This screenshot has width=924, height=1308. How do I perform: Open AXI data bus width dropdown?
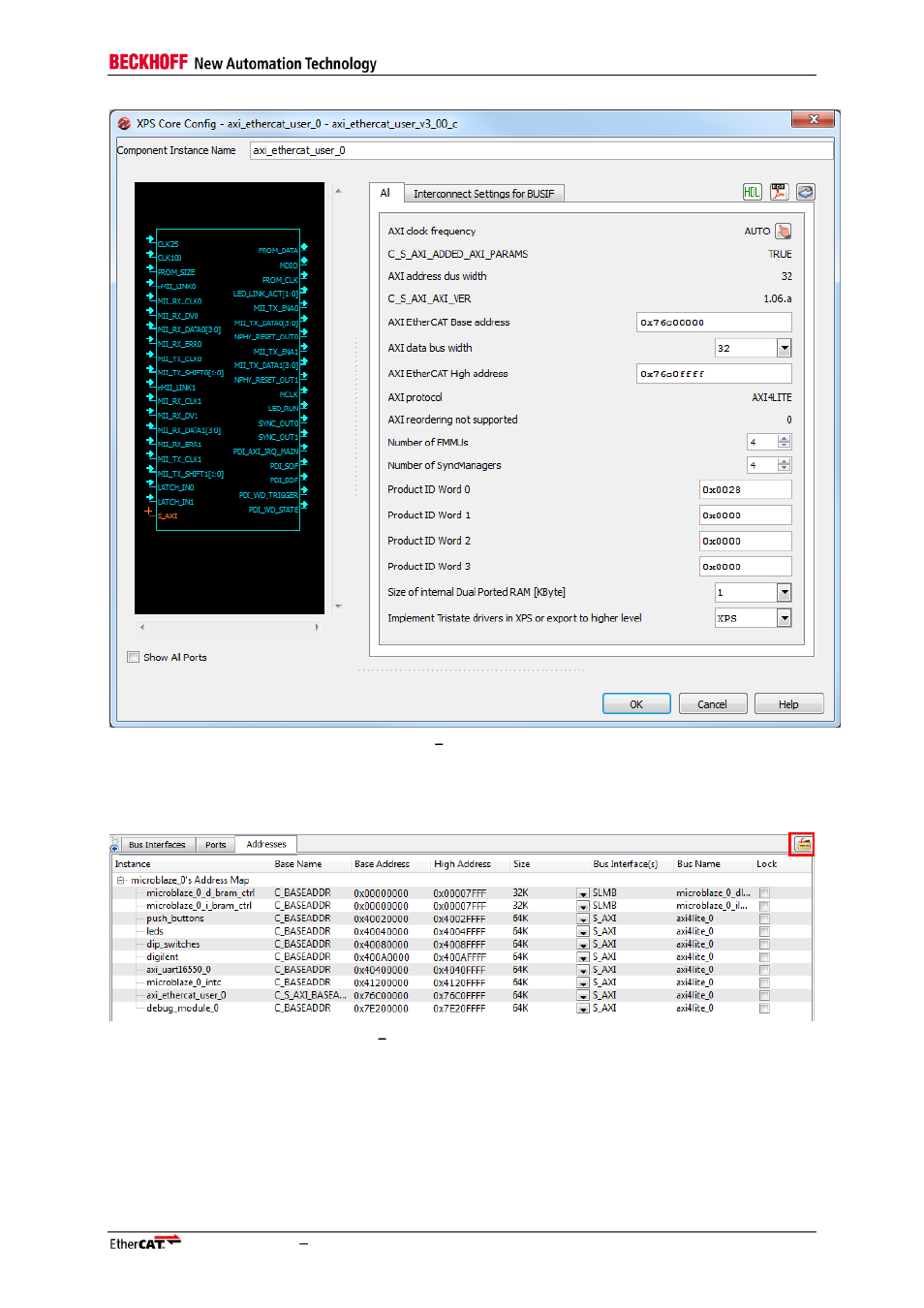pyautogui.click(x=784, y=348)
